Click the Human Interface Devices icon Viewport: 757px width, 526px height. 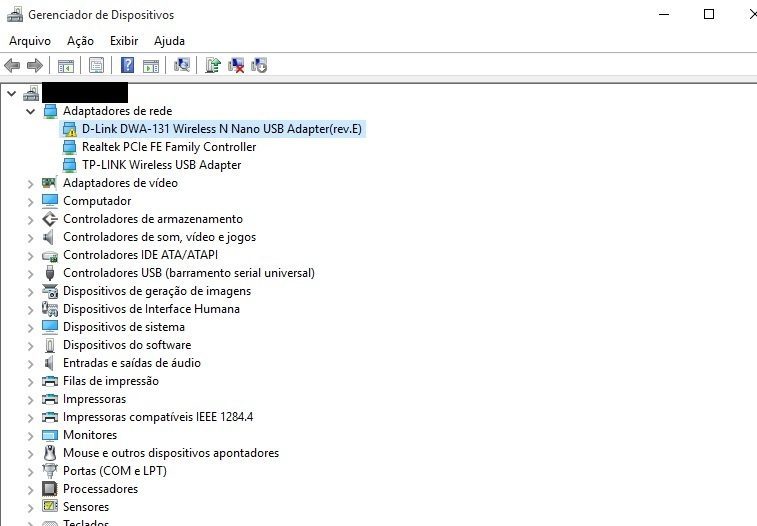click(50, 309)
